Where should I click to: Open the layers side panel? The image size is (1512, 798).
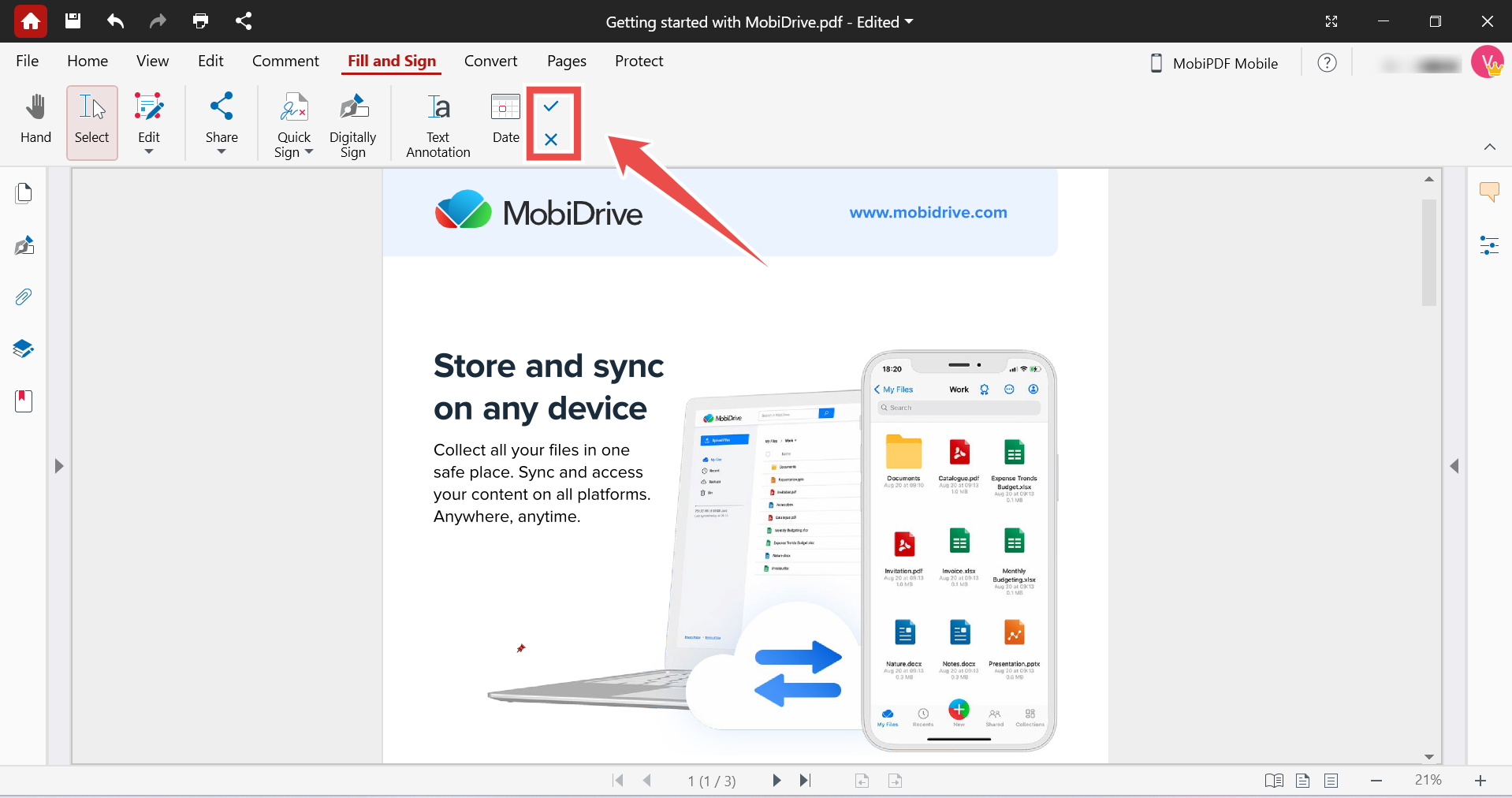pyautogui.click(x=24, y=349)
